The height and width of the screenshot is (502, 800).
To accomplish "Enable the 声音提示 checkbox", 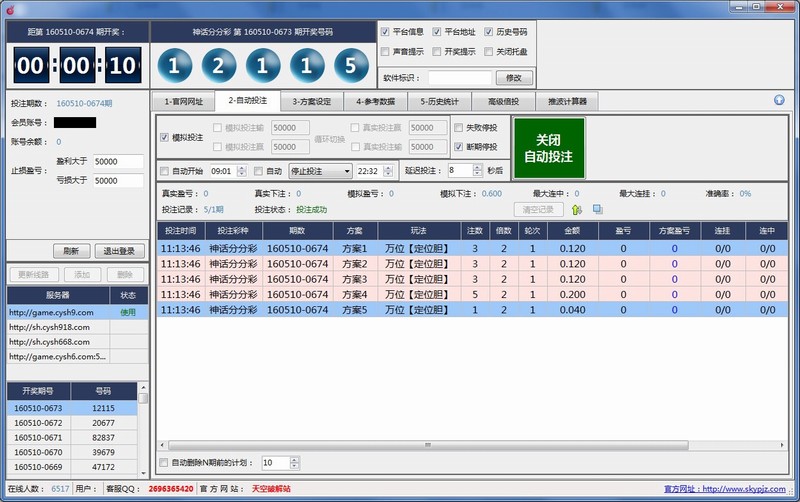I will point(386,51).
